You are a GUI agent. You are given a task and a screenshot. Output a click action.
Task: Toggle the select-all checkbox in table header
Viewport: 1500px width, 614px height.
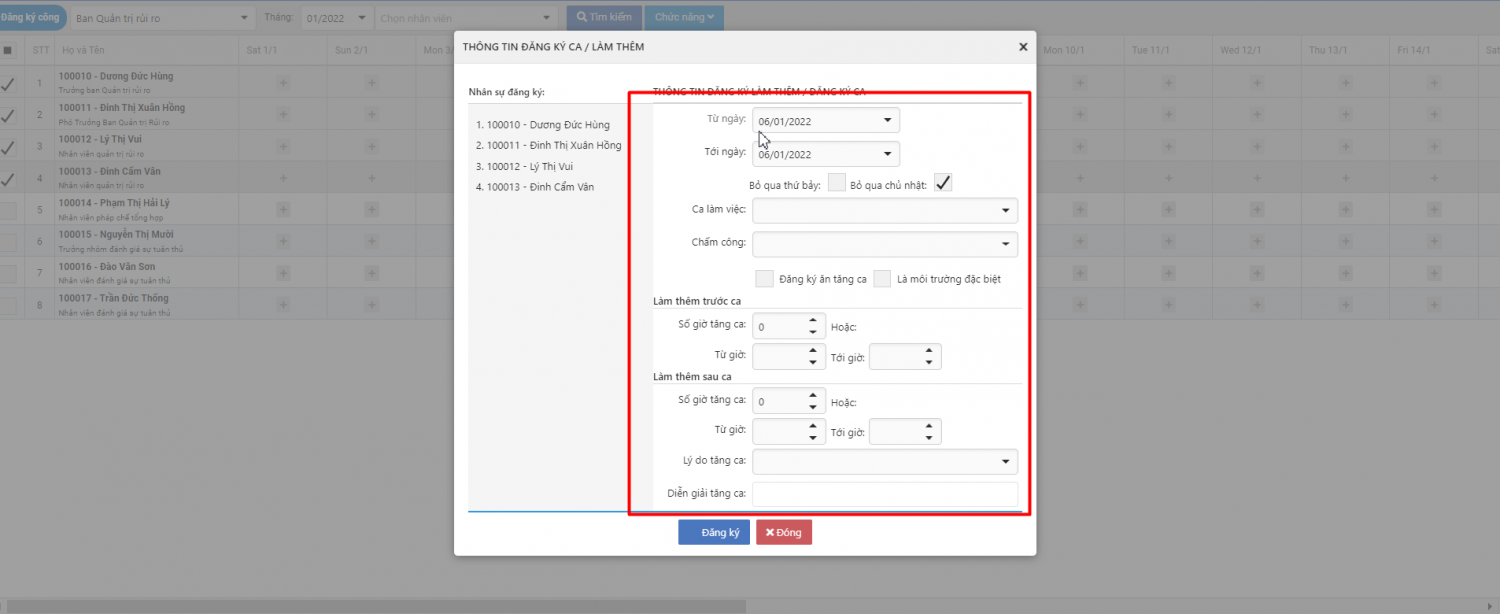click(8, 49)
